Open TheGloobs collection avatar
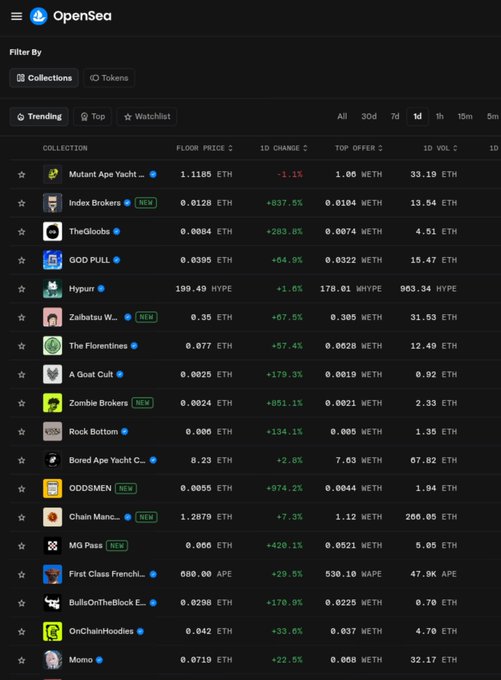501x680 pixels. click(52, 232)
